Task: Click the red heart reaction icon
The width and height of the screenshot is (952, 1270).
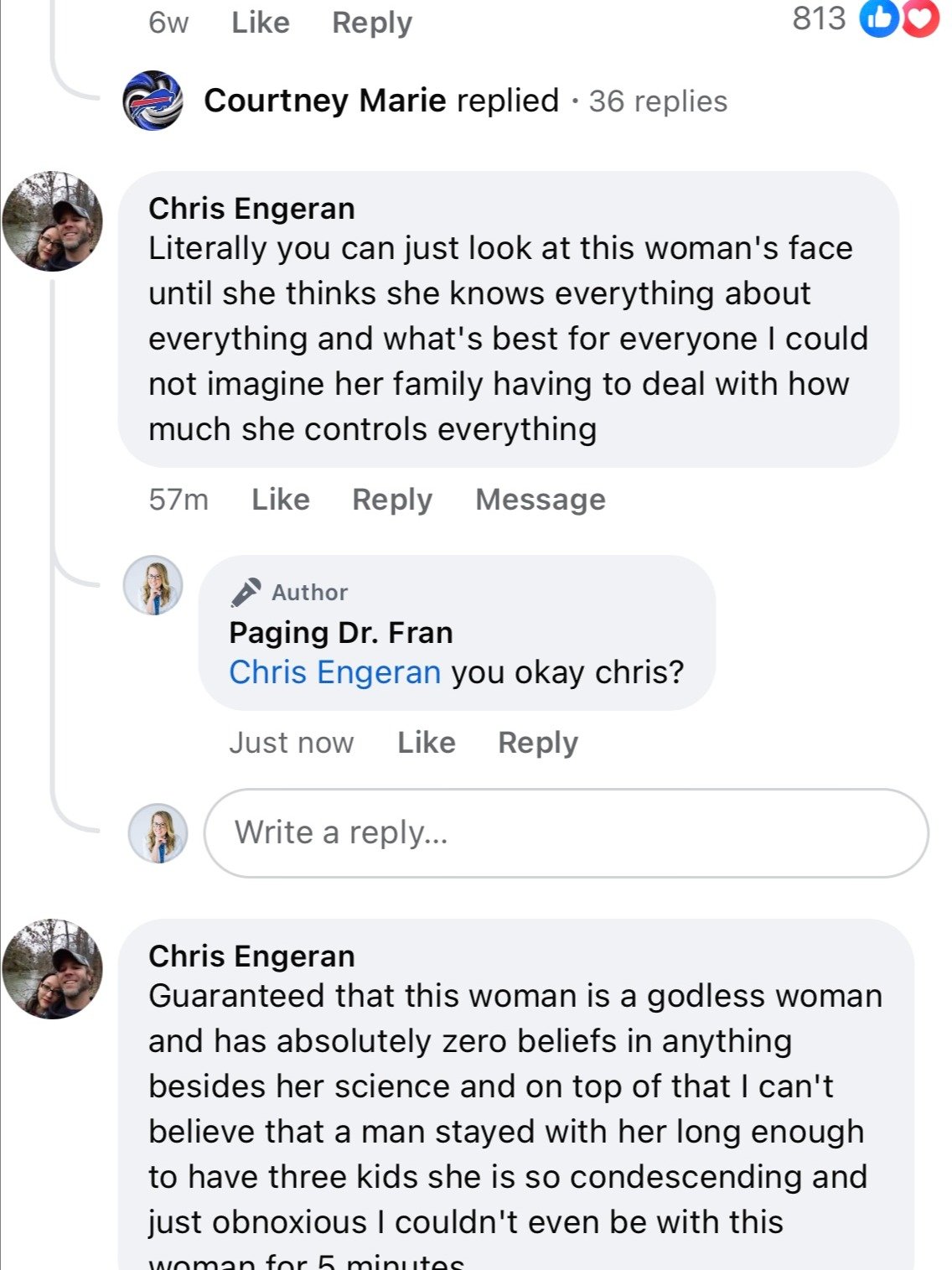Action: [x=918, y=19]
